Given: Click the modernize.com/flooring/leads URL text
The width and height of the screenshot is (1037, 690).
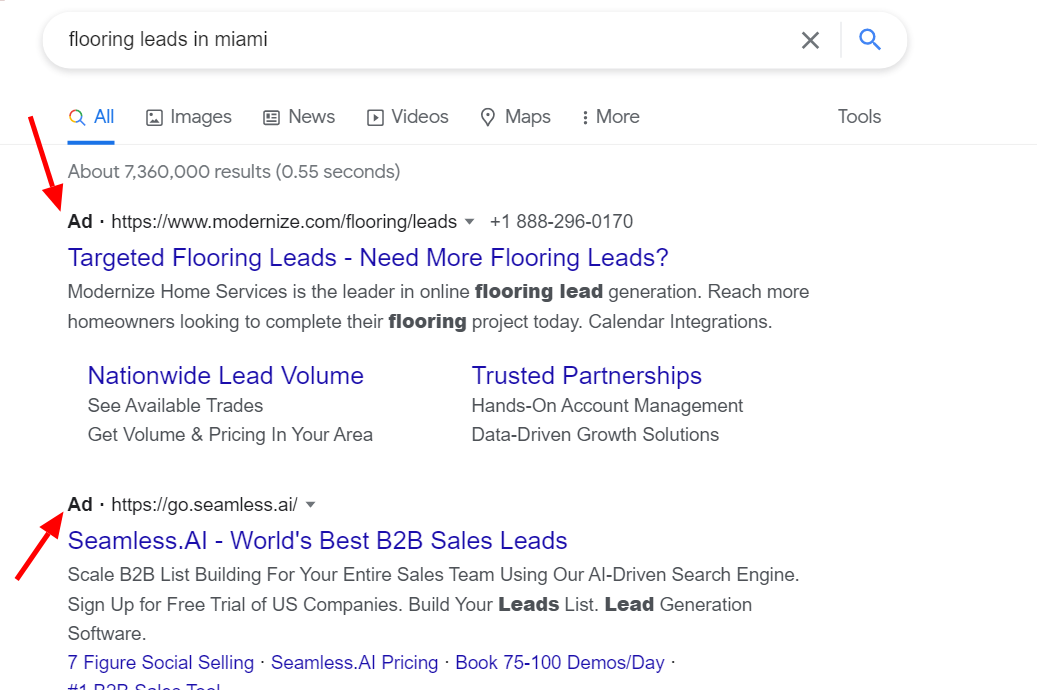Looking at the screenshot, I should point(284,222).
